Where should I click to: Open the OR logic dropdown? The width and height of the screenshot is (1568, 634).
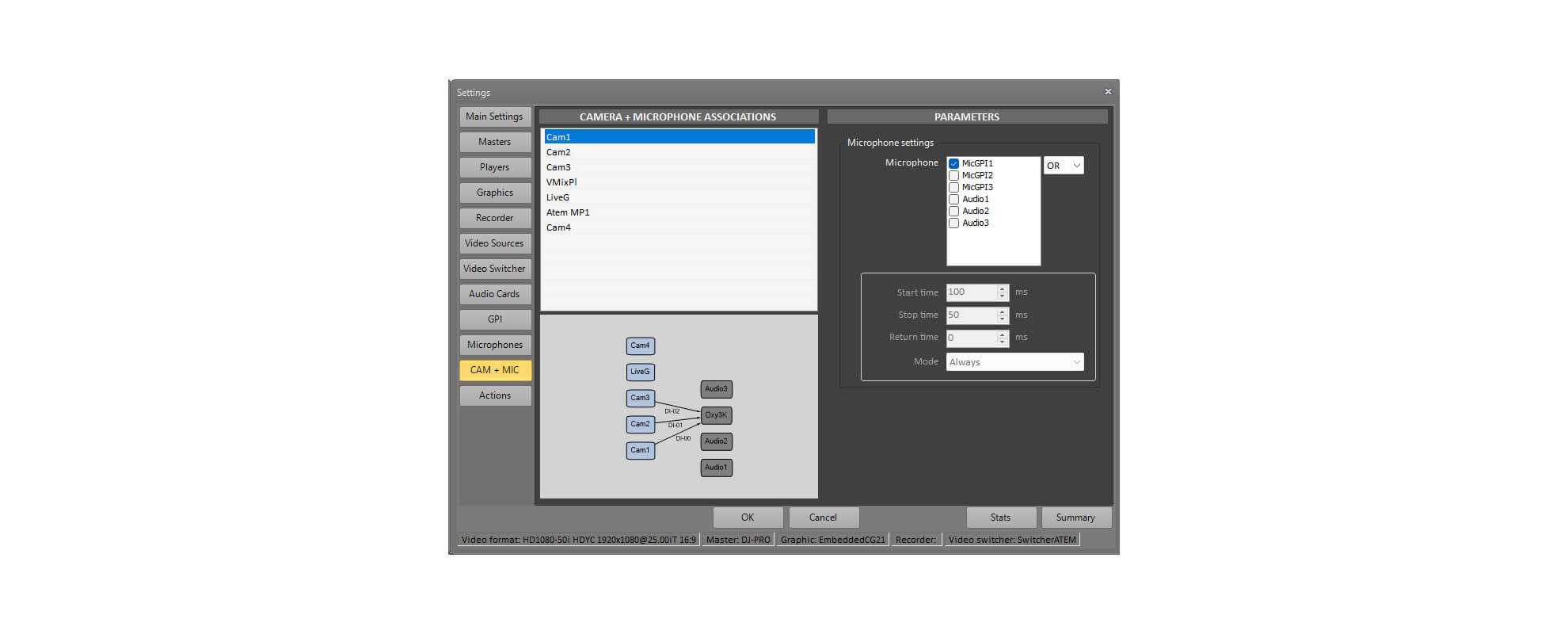(1063, 166)
